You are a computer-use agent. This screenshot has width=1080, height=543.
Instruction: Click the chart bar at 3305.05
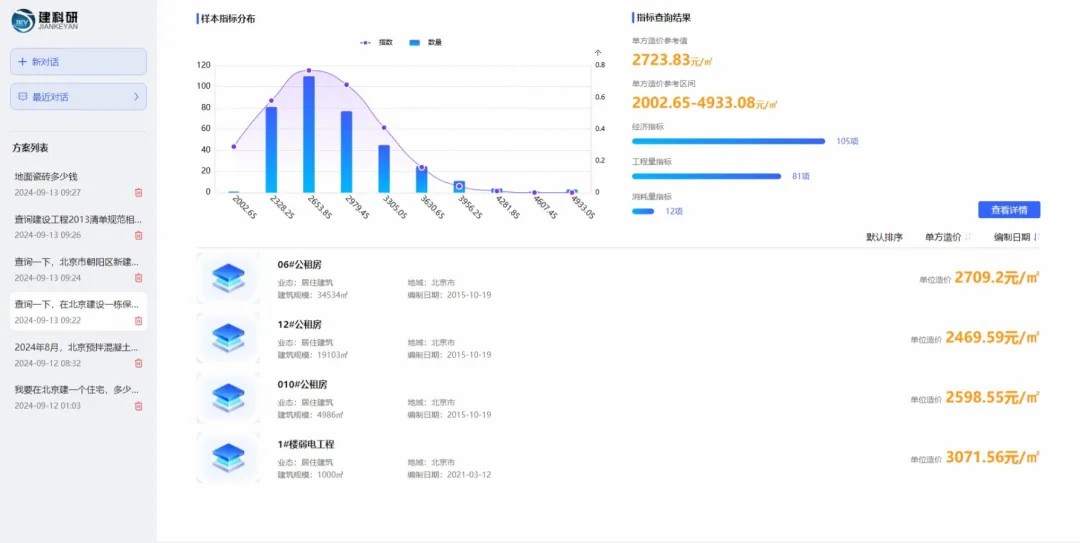pos(384,169)
